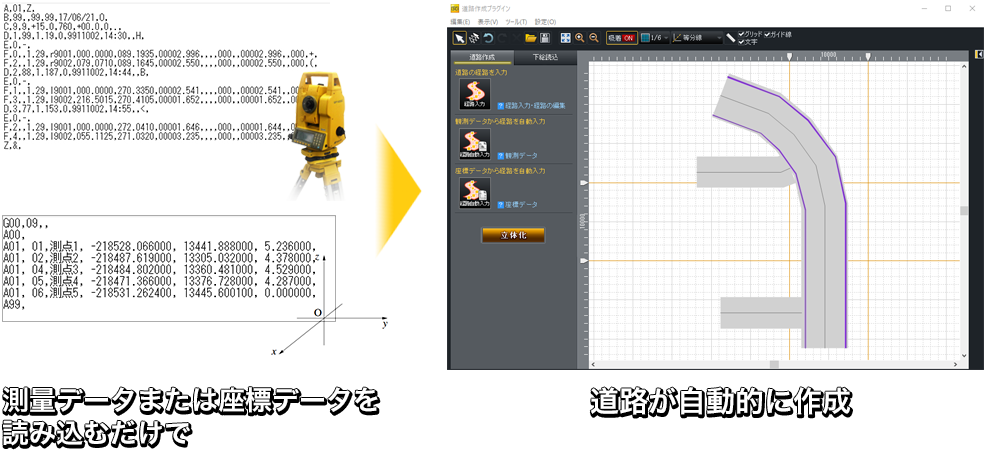Select the arrow pointer tool
The height and width of the screenshot is (458, 988).
click(x=459, y=38)
